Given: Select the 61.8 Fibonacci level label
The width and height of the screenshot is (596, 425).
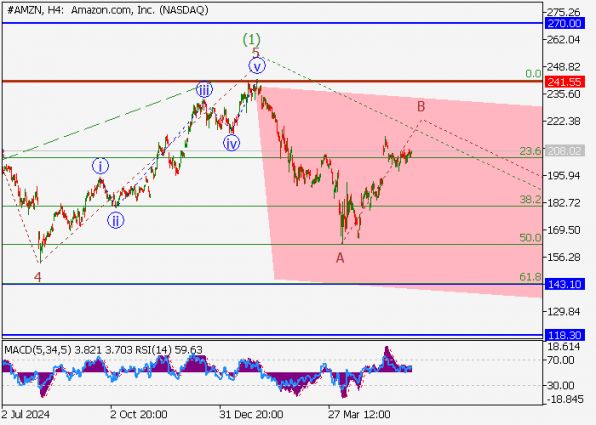Looking at the screenshot, I should tap(530, 277).
